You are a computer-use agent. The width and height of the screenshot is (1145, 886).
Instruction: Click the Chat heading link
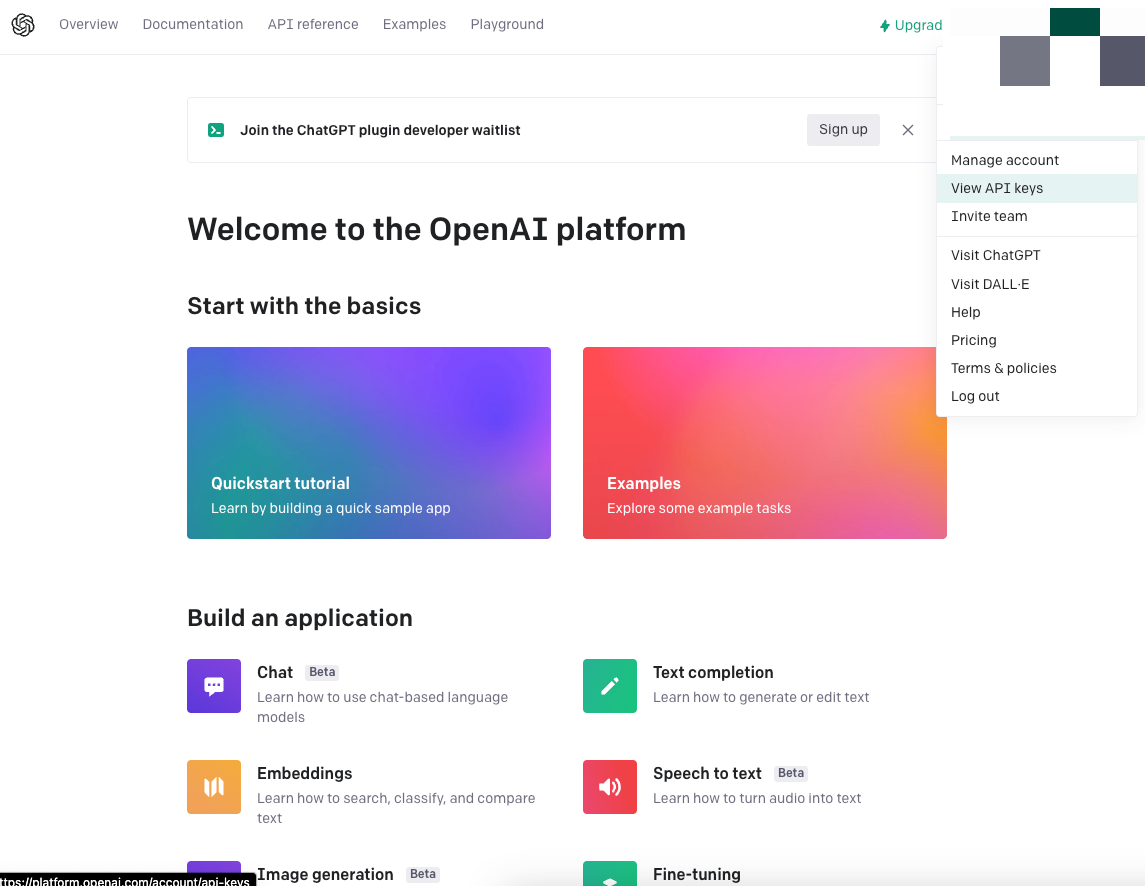pyautogui.click(x=275, y=672)
